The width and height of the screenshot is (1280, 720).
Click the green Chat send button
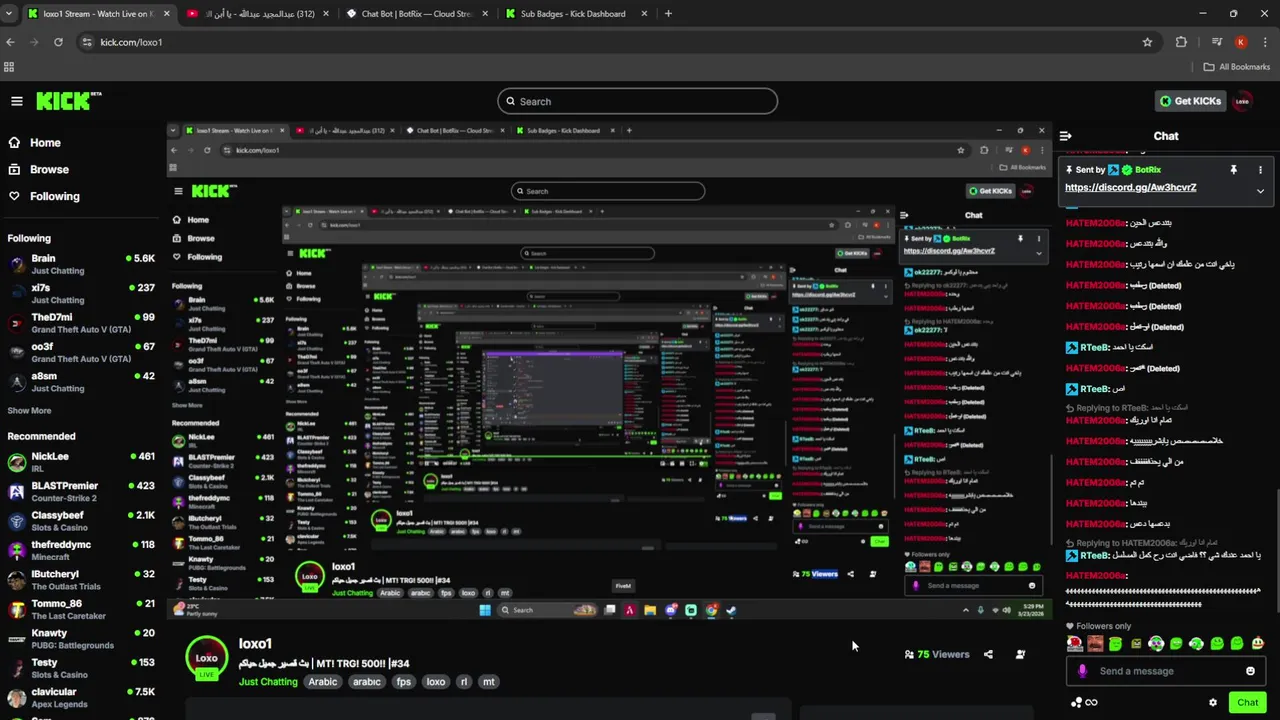coord(1247,703)
